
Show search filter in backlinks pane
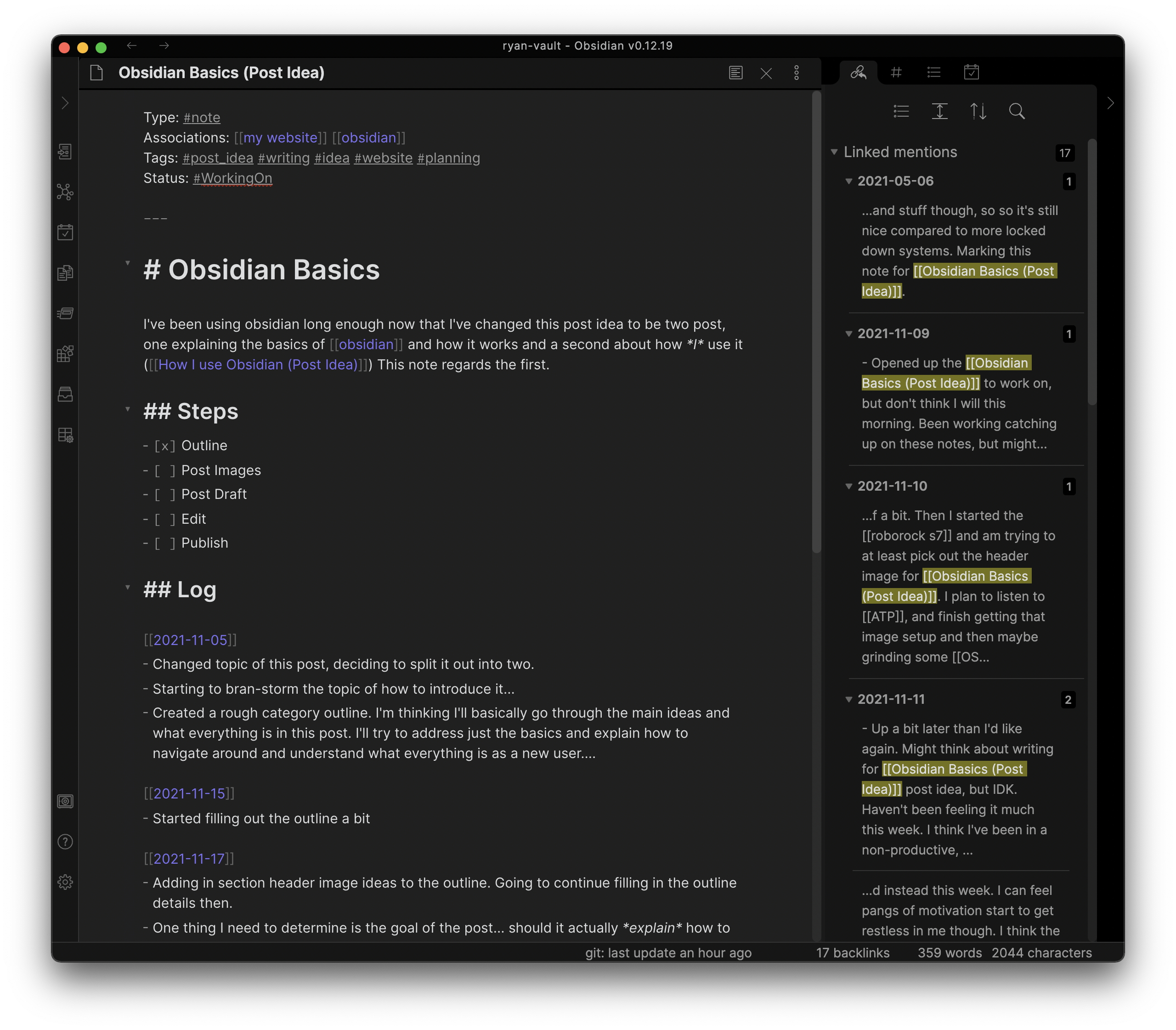(1016, 111)
